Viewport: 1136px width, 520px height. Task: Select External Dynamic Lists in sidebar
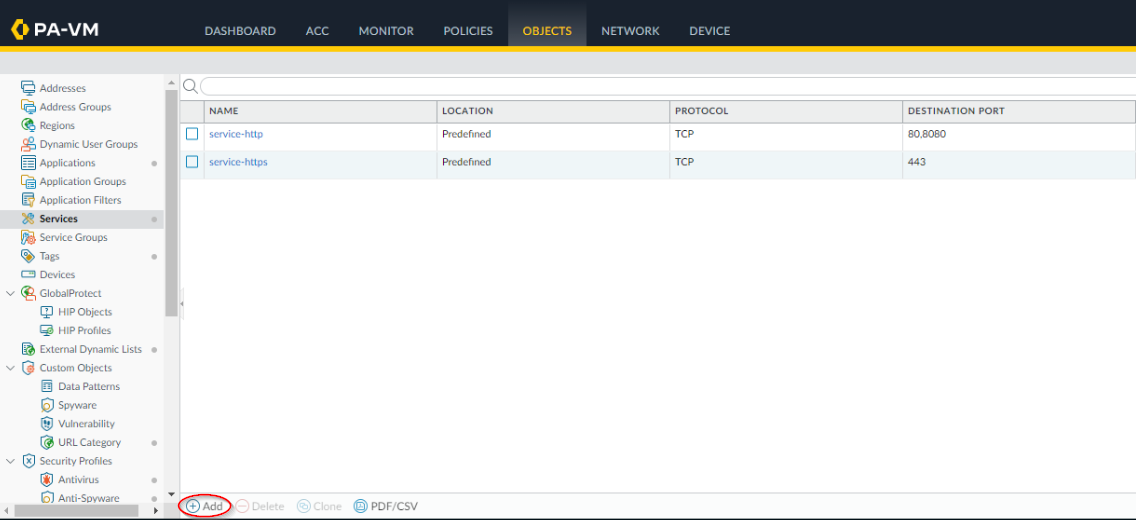[x=91, y=349]
